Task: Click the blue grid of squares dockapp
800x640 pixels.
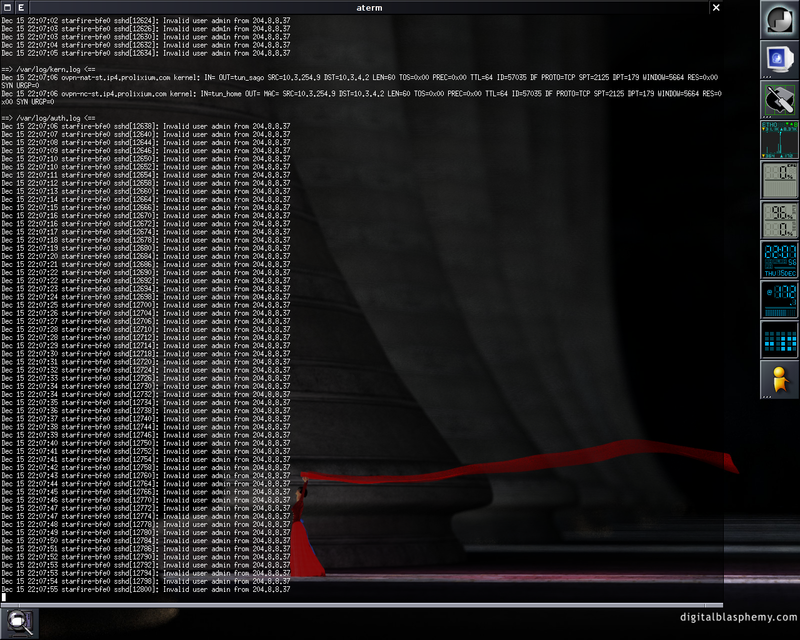Action: [780, 339]
